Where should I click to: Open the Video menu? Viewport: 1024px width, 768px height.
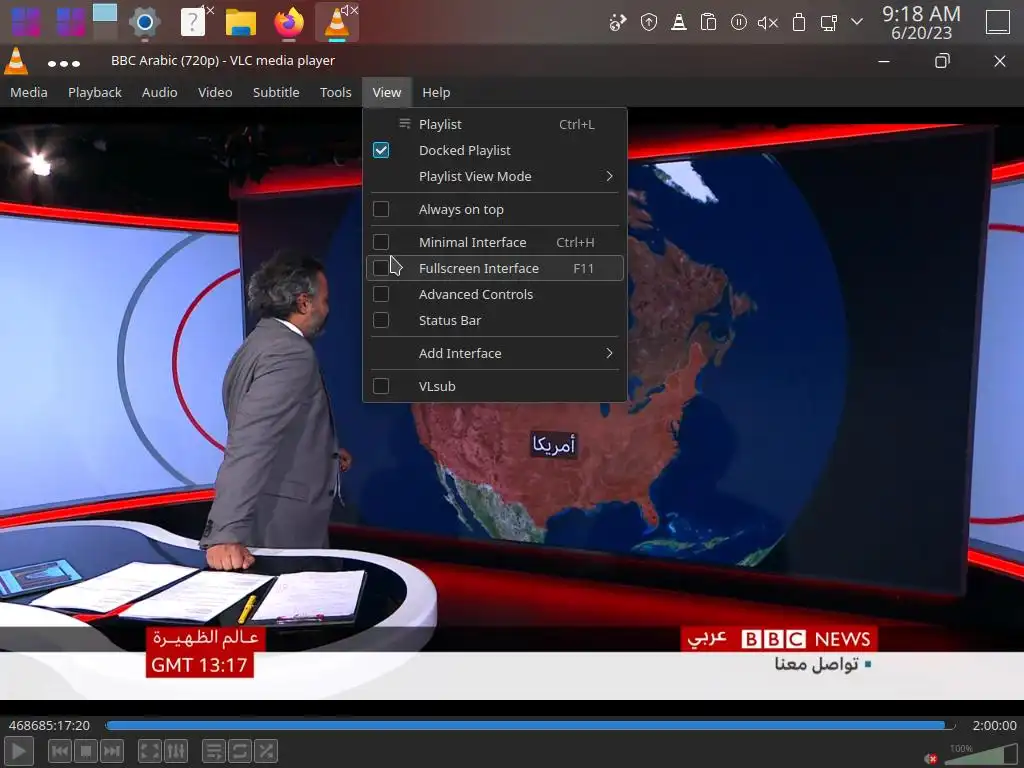tap(215, 92)
